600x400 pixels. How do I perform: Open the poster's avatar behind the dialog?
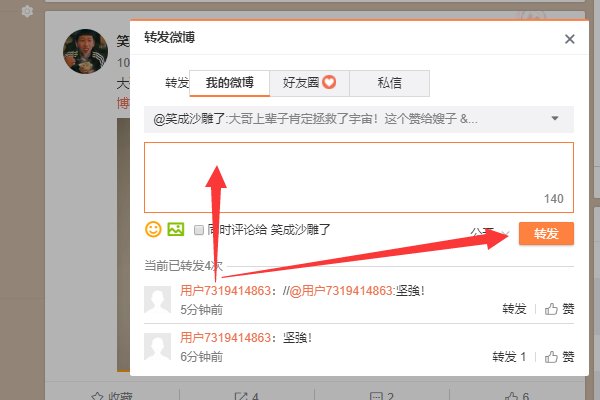[85, 51]
